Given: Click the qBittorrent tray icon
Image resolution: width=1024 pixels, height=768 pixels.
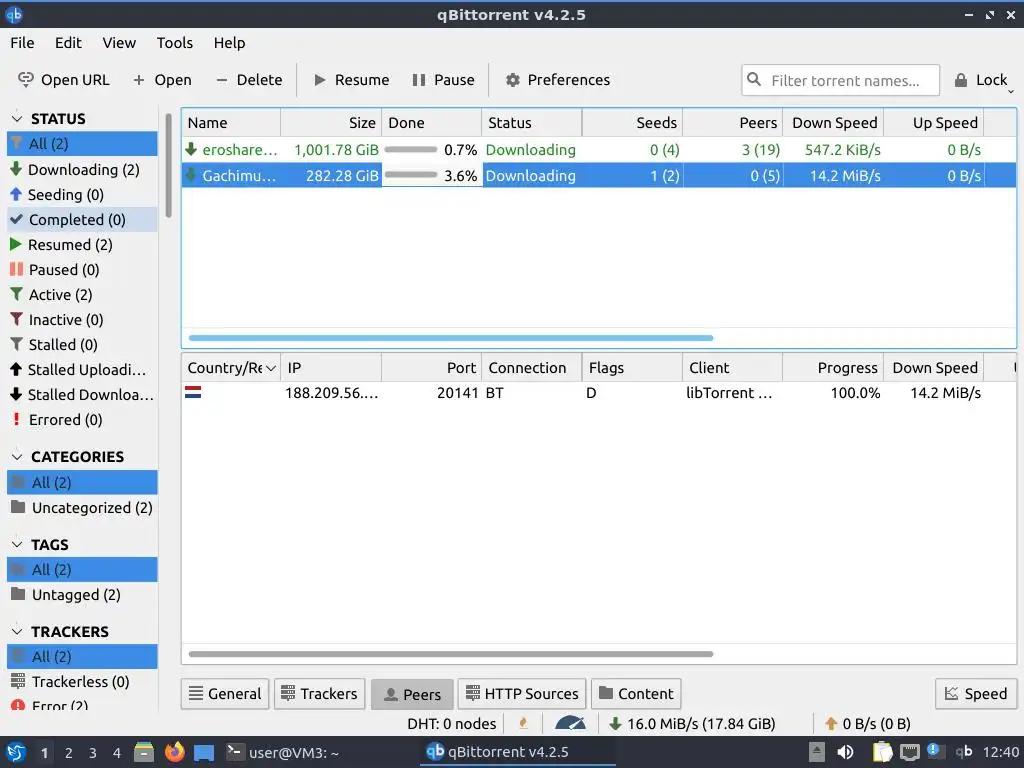Looking at the screenshot, I should 964,752.
